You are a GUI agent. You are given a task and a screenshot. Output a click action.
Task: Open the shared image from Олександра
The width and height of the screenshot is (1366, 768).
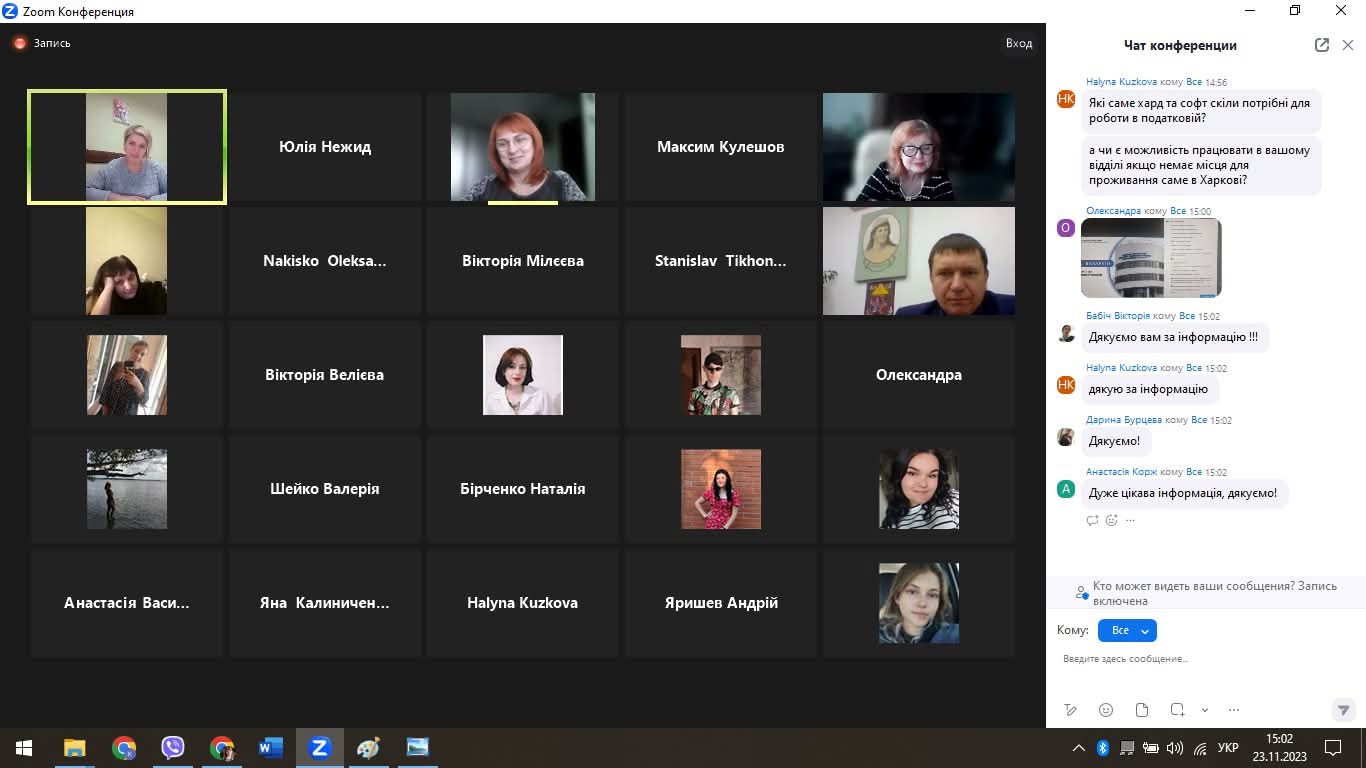[x=1151, y=258]
